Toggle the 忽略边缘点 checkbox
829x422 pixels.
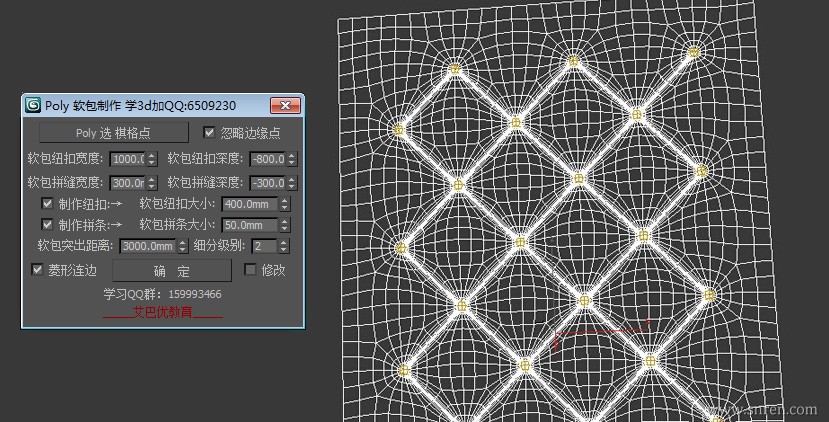pos(209,132)
